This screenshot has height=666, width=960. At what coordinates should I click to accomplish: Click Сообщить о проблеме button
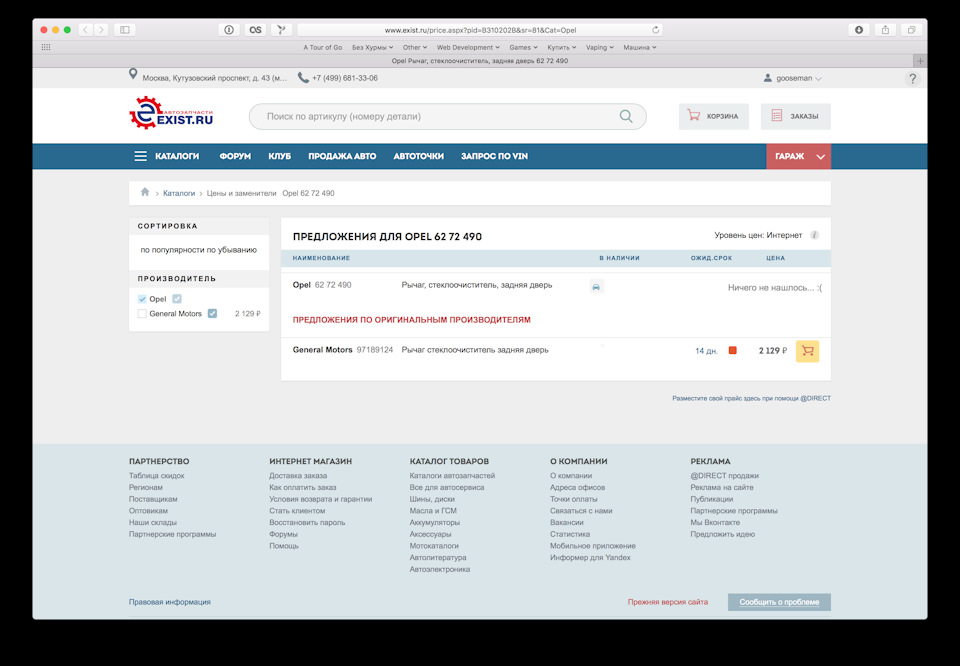(779, 602)
